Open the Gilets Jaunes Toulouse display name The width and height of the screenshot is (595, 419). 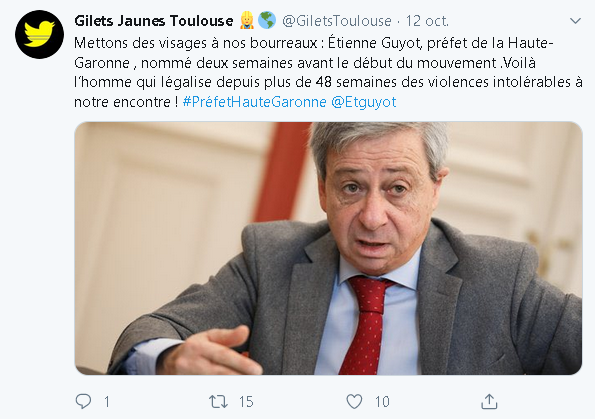154,21
